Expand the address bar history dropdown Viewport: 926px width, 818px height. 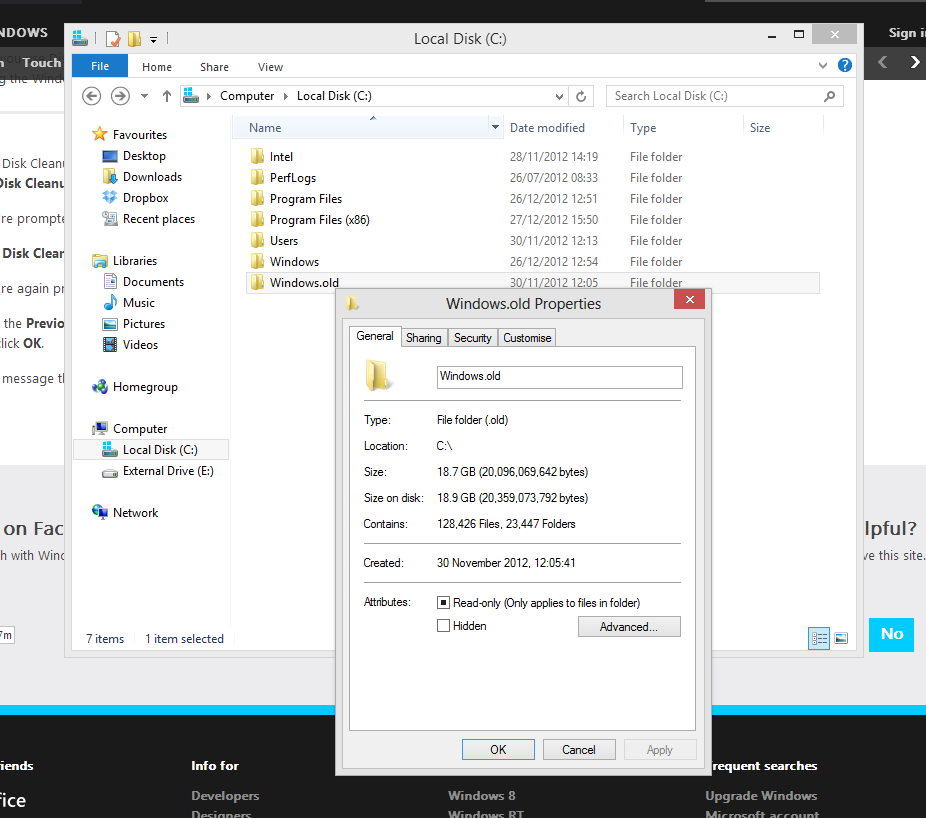click(x=559, y=96)
